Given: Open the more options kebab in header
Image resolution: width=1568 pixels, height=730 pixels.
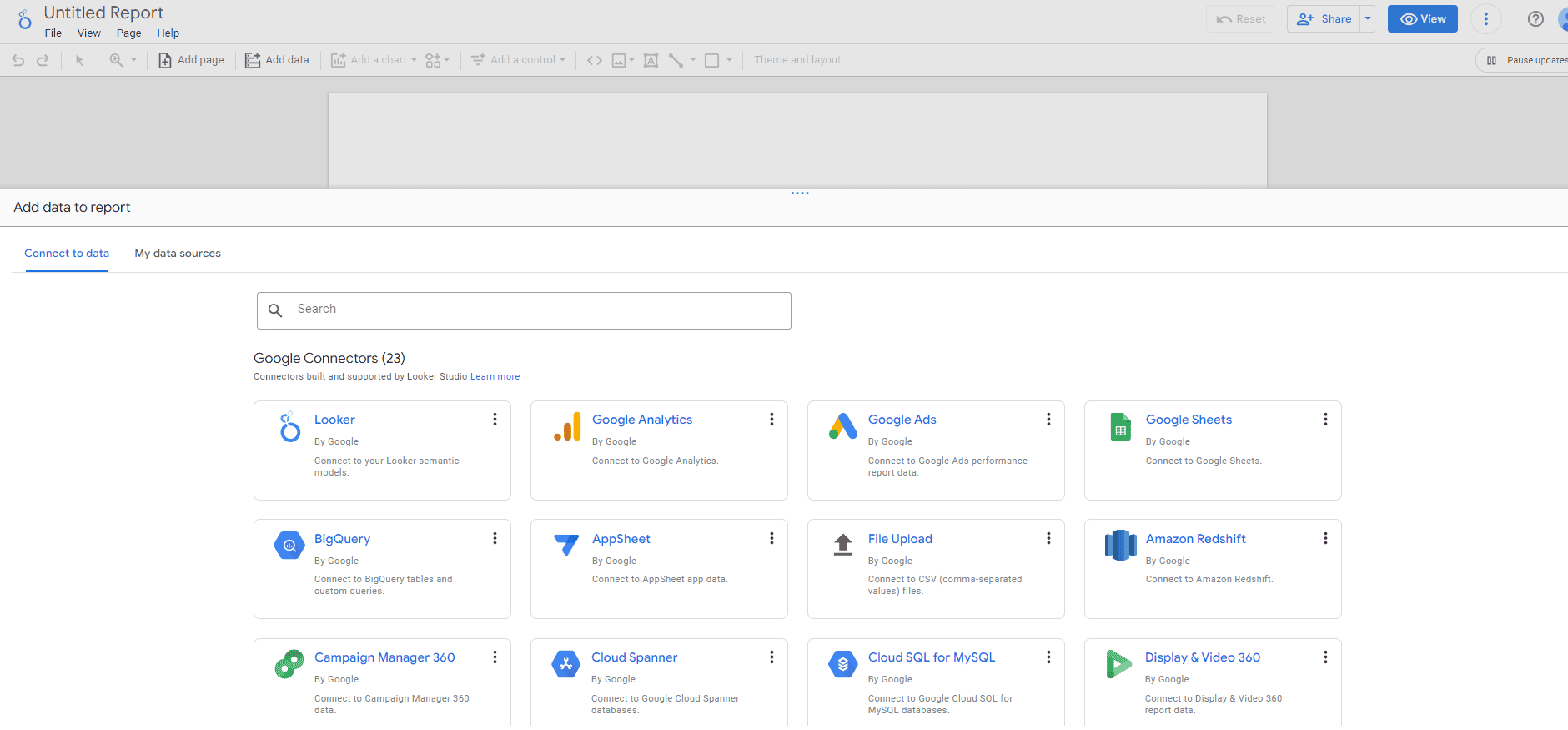Looking at the screenshot, I should point(1486,19).
